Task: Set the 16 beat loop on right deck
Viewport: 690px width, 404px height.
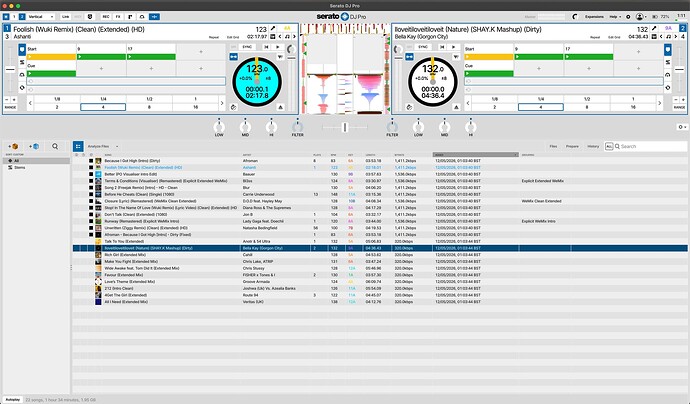Action: click(x=632, y=107)
